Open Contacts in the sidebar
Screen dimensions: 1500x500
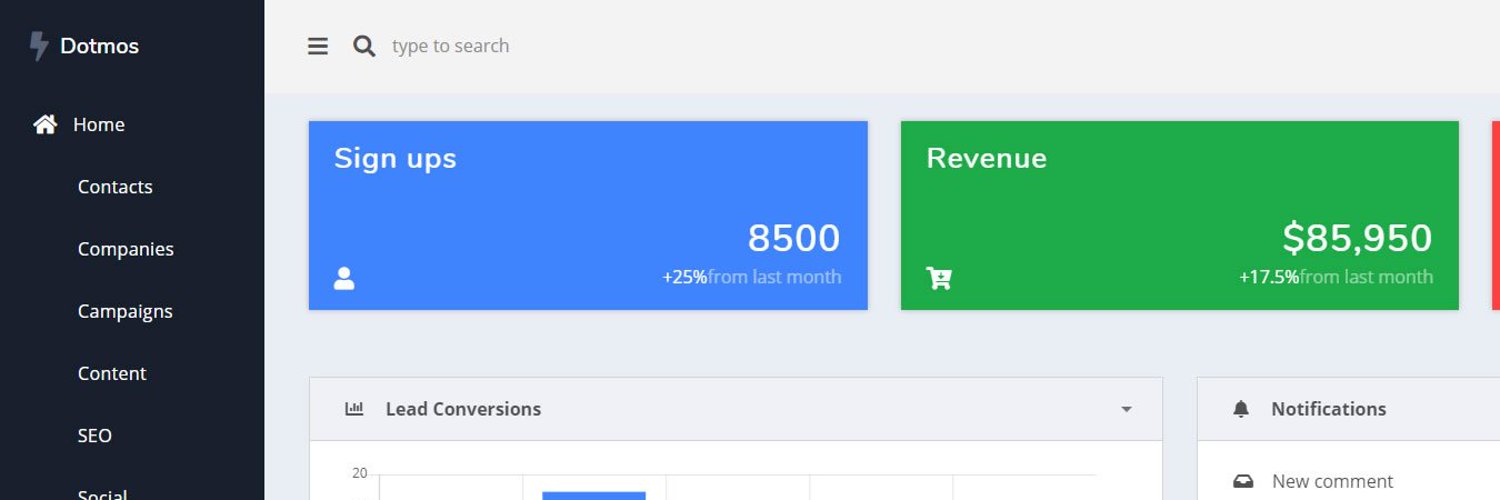(x=115, y=187)
